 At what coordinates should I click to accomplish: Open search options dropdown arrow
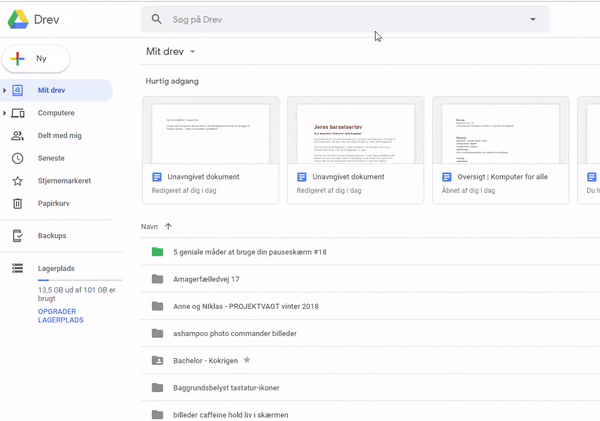click(533, 19)
